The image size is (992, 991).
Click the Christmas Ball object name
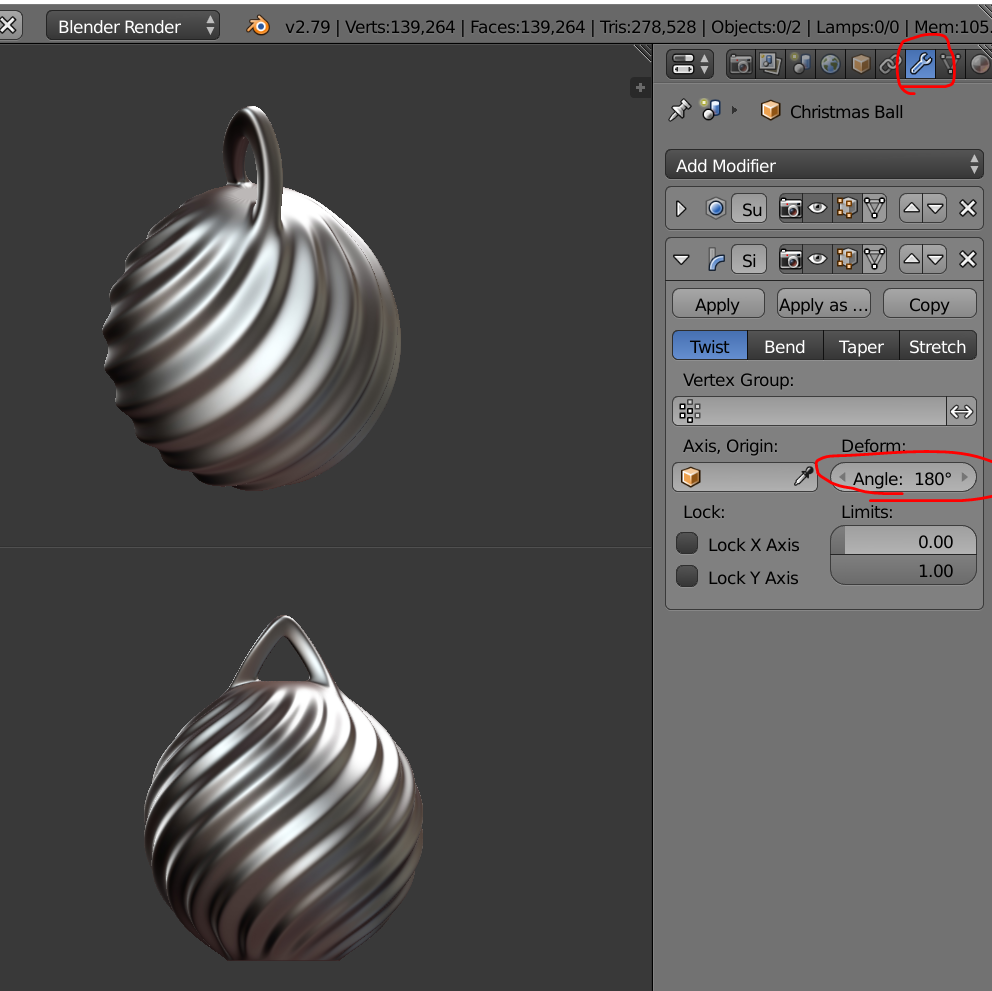coord(846,111)
